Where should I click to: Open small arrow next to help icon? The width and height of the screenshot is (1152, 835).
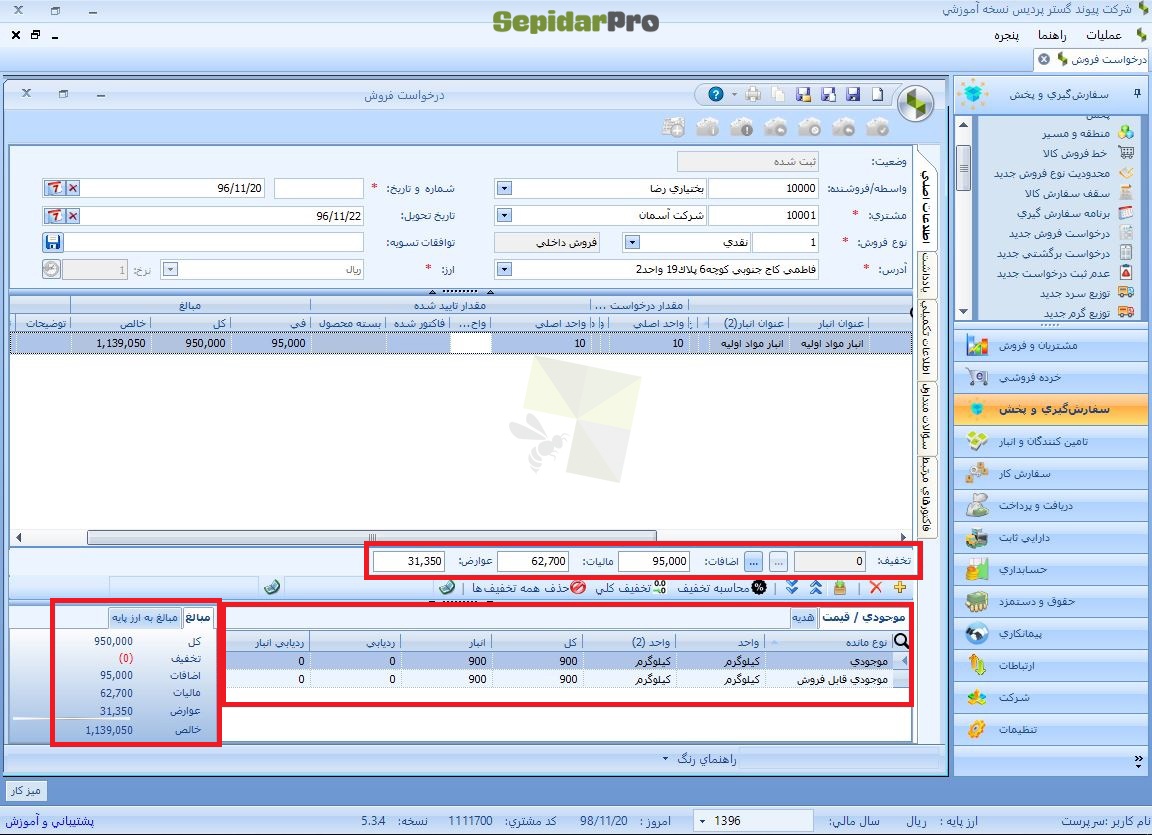[x=734, y=95]
